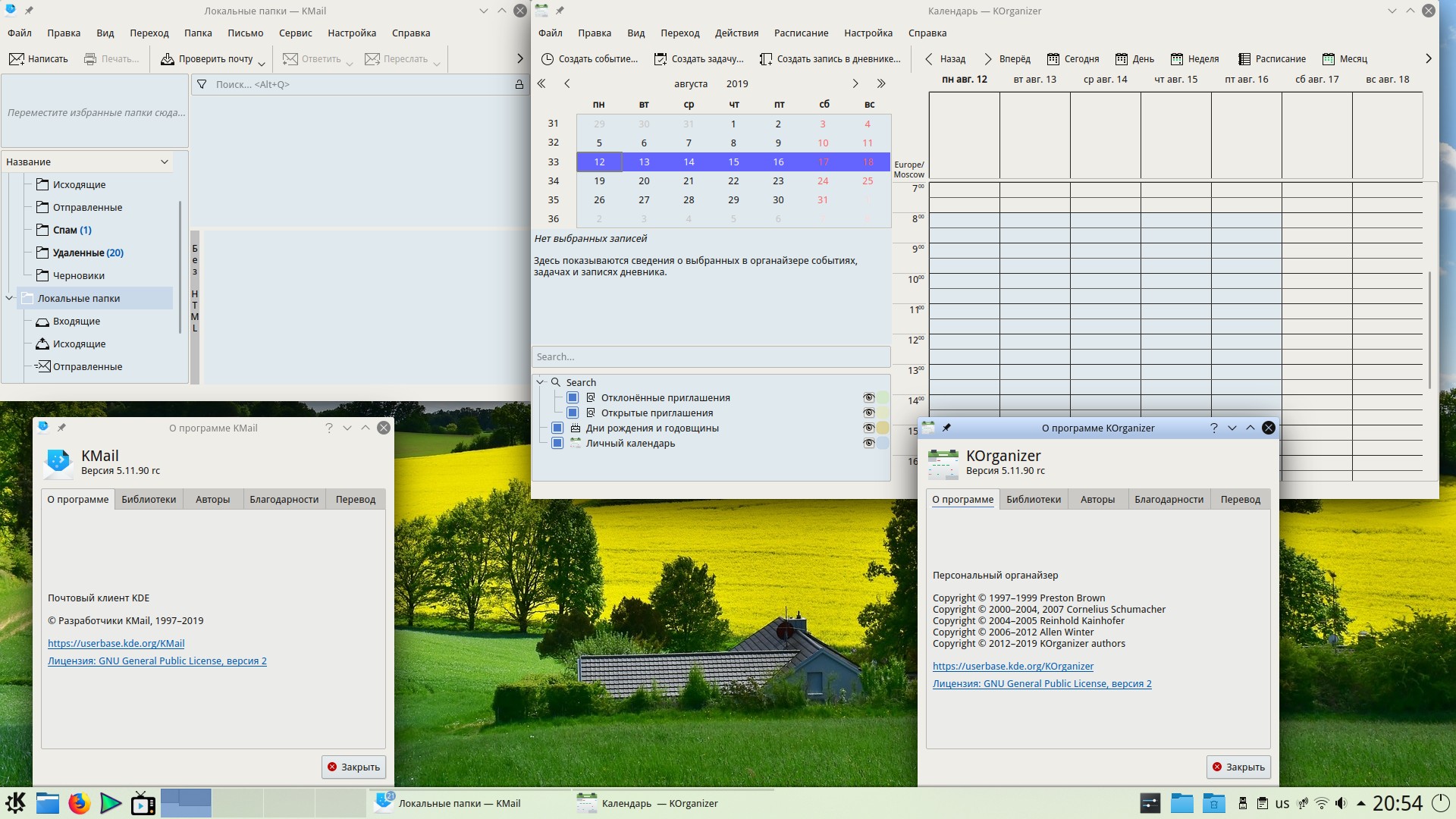Collapse the Search calendar group

coord(541,383)
